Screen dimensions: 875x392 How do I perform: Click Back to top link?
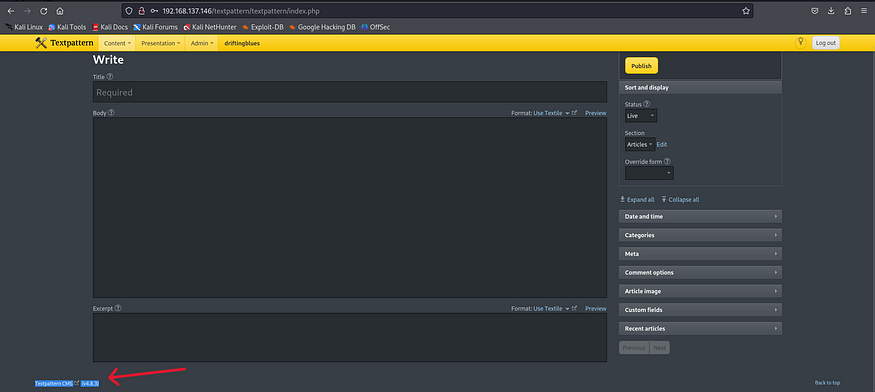827,383
